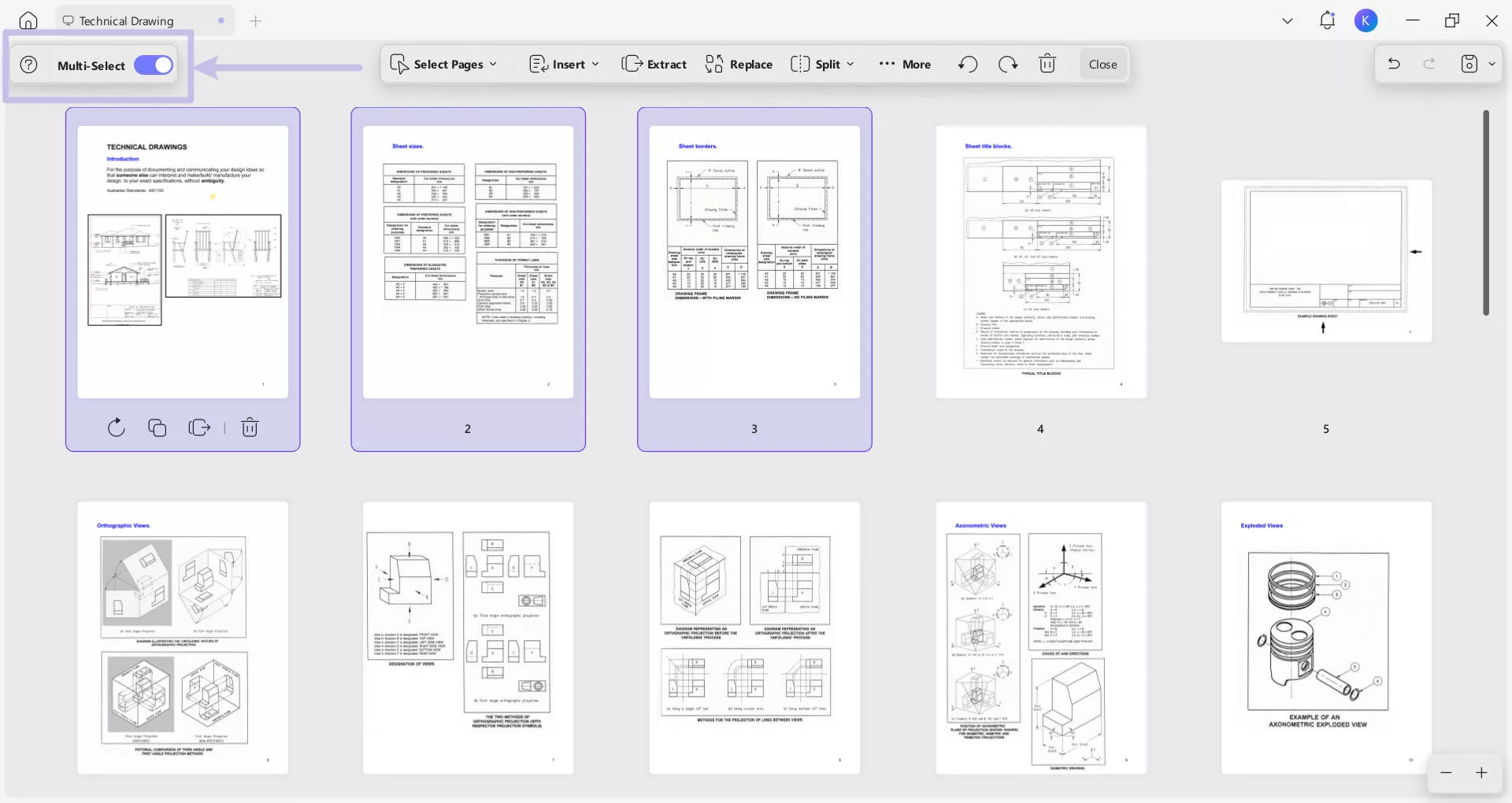Expand the save options chevron

point(1492,65)
